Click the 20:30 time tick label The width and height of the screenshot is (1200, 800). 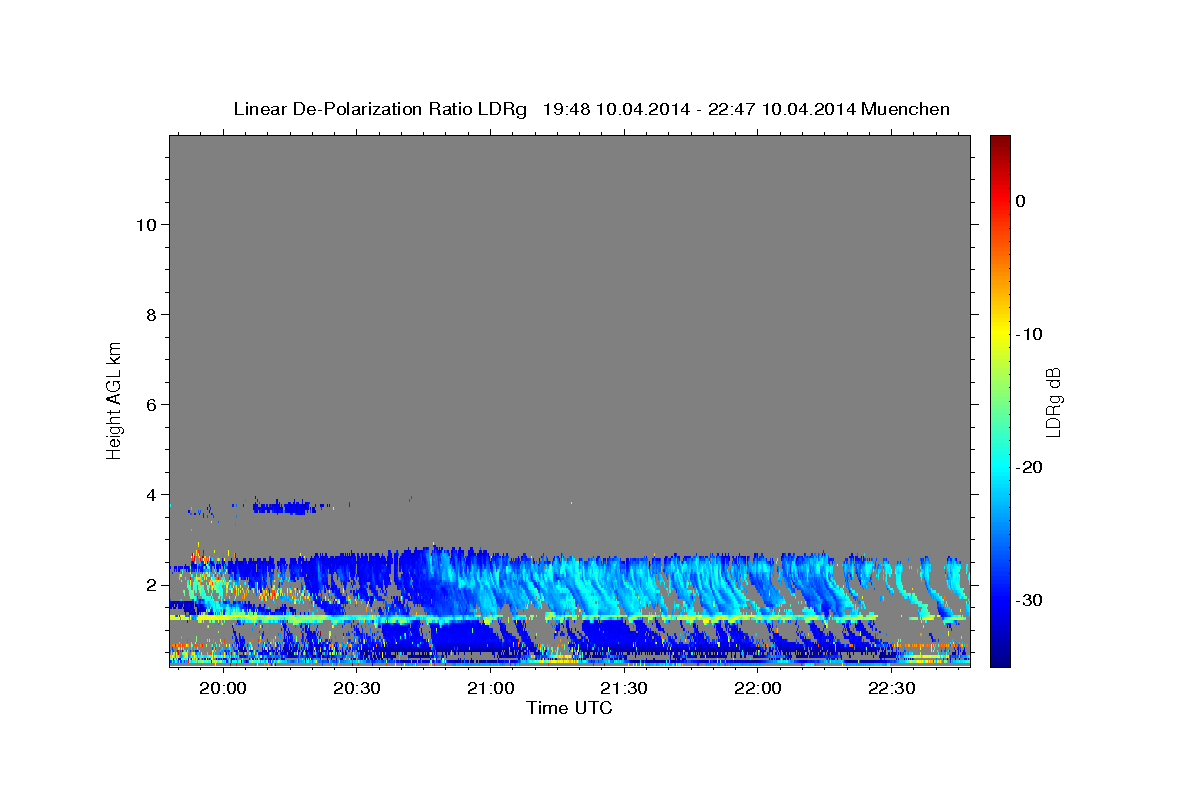[357, 689]
